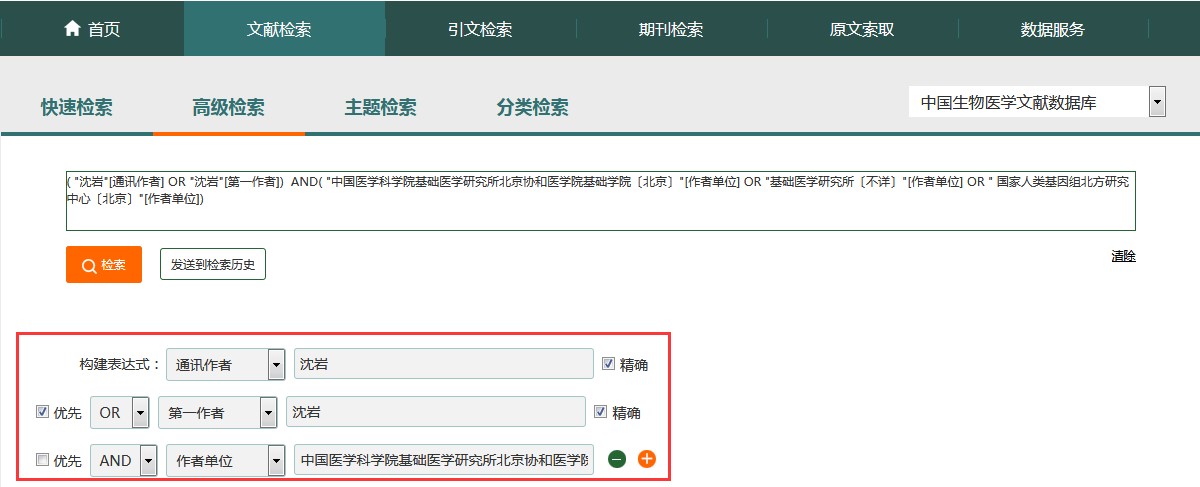Switch to 主题检索 tab
This screenshot has width=1200, height=487.
[380, 108]
